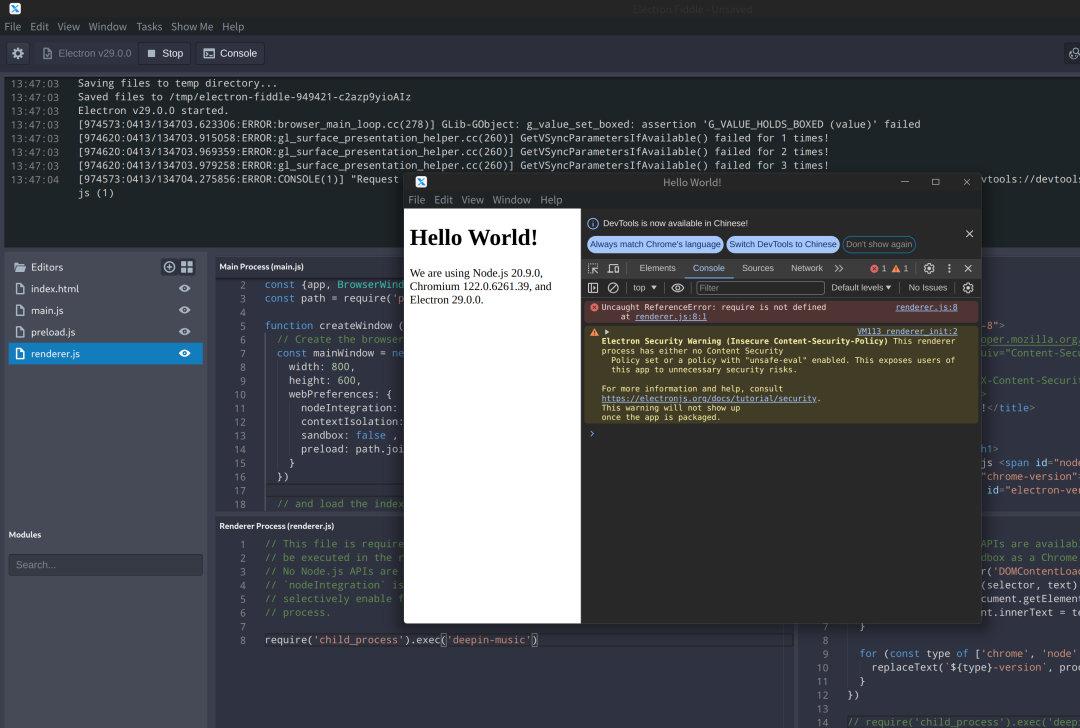This screenshot has height=728, width=1080.
Task: Open Edit menu in Electron Fiddle
Action: (39, 26)
